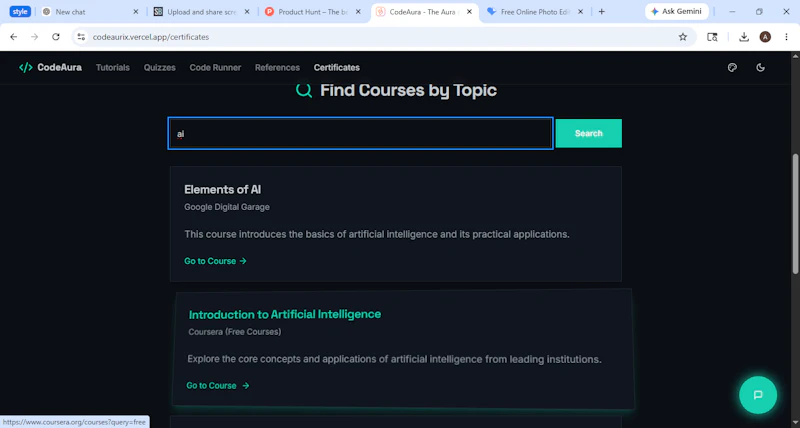Screen dimensions: 800x428
Task: Close the Free Online Photo Editor tab
Action: pyautogui.click(x=580, y=12)
